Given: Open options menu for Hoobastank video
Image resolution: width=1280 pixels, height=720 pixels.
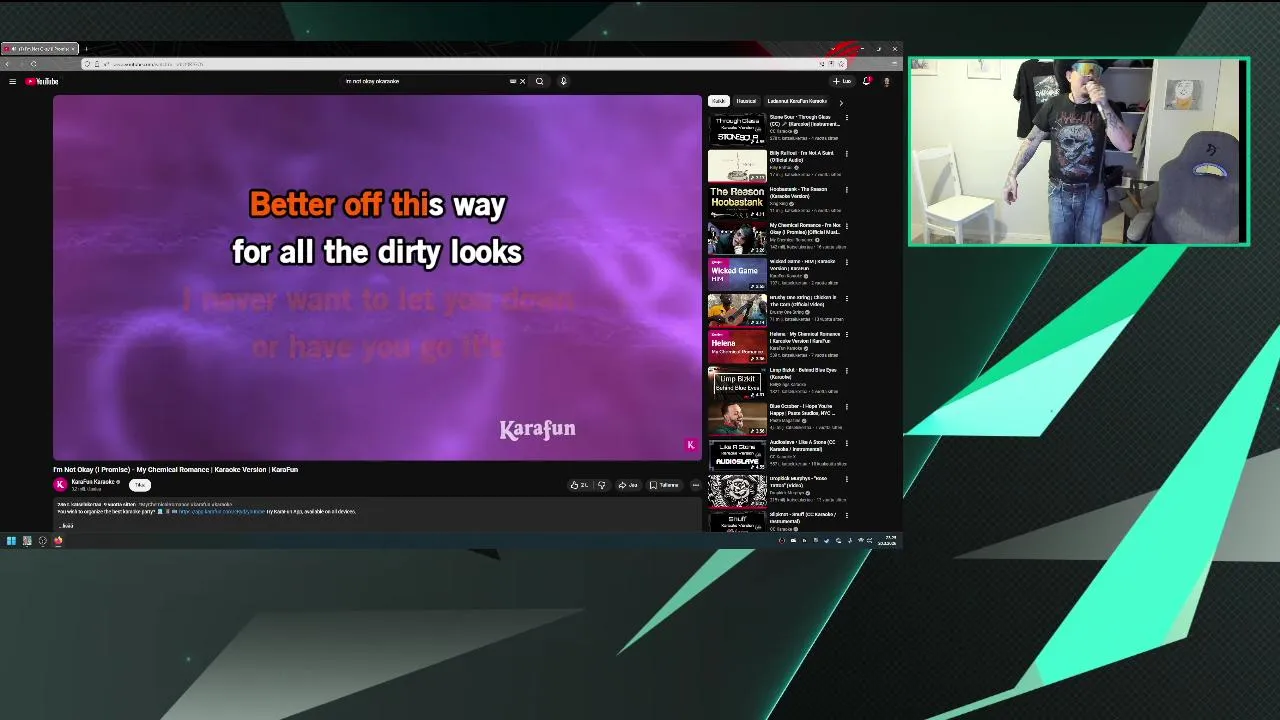Looking at the screenshot, I should 846,190.
